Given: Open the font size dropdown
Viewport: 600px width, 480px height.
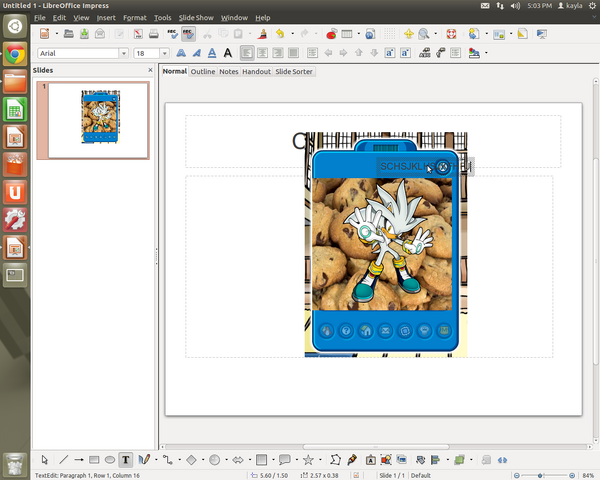Looking at the screenshot, I should pos(165,53).
